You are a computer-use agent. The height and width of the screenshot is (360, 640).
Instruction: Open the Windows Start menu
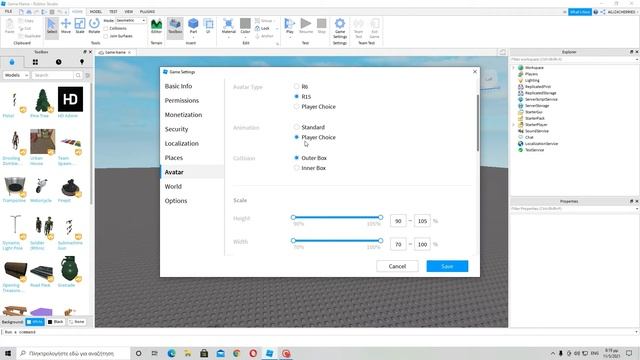point(8,353)
